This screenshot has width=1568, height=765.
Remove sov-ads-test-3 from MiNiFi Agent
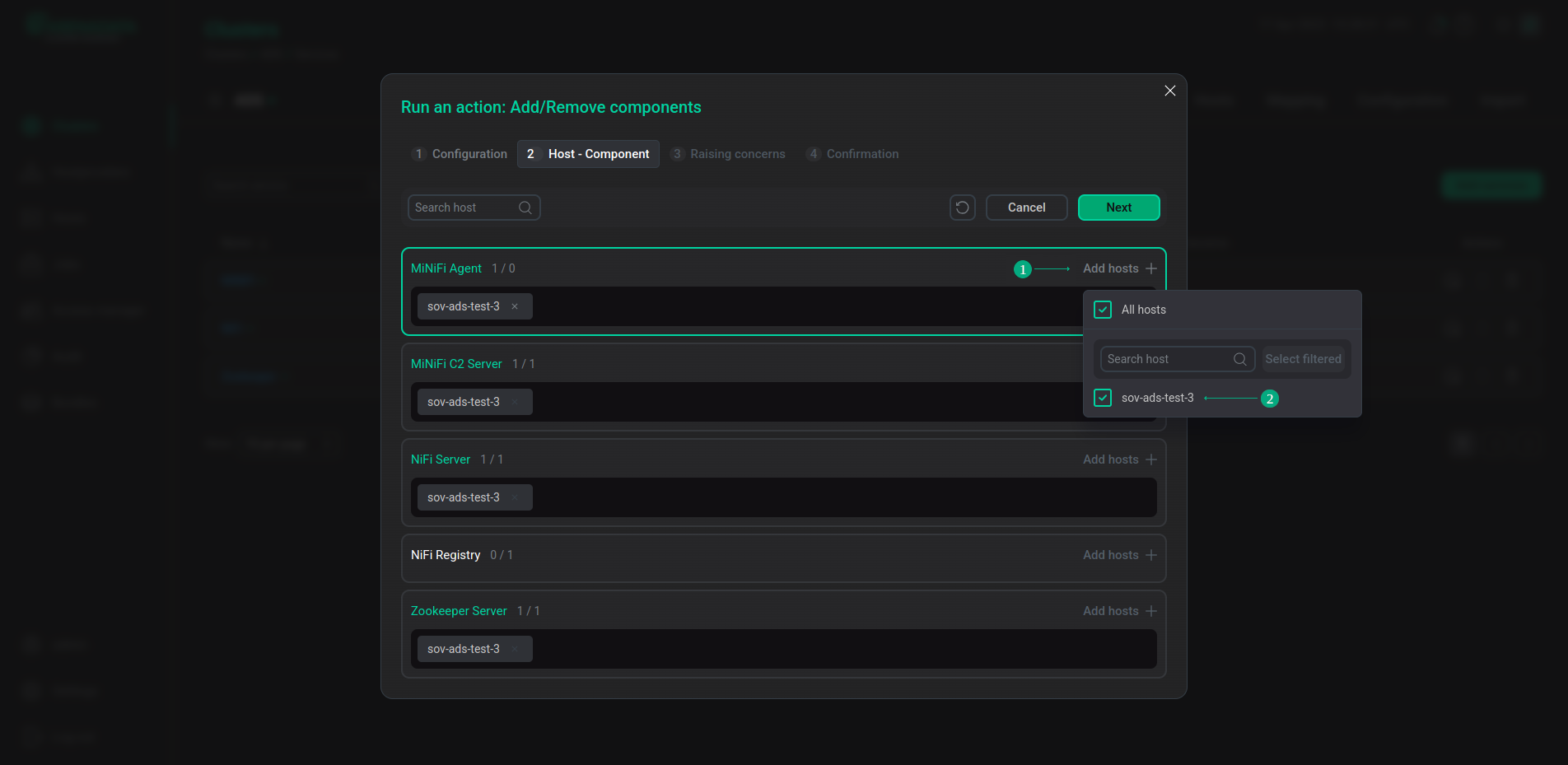coord(515,306)
